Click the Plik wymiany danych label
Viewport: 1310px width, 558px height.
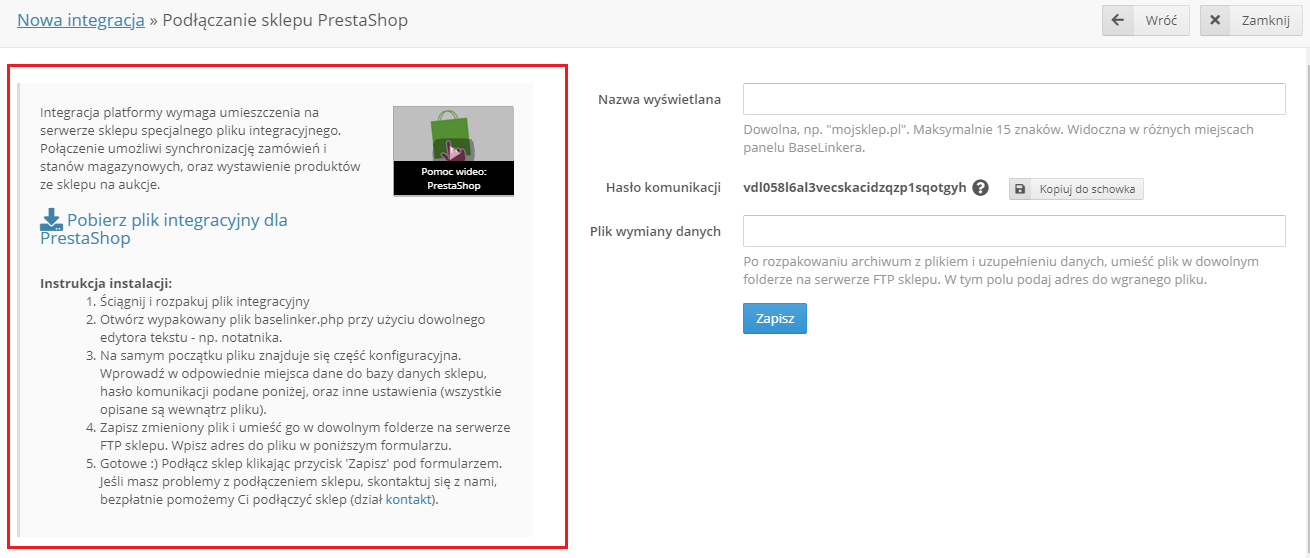pyautogui.click(x=656, y=231)
